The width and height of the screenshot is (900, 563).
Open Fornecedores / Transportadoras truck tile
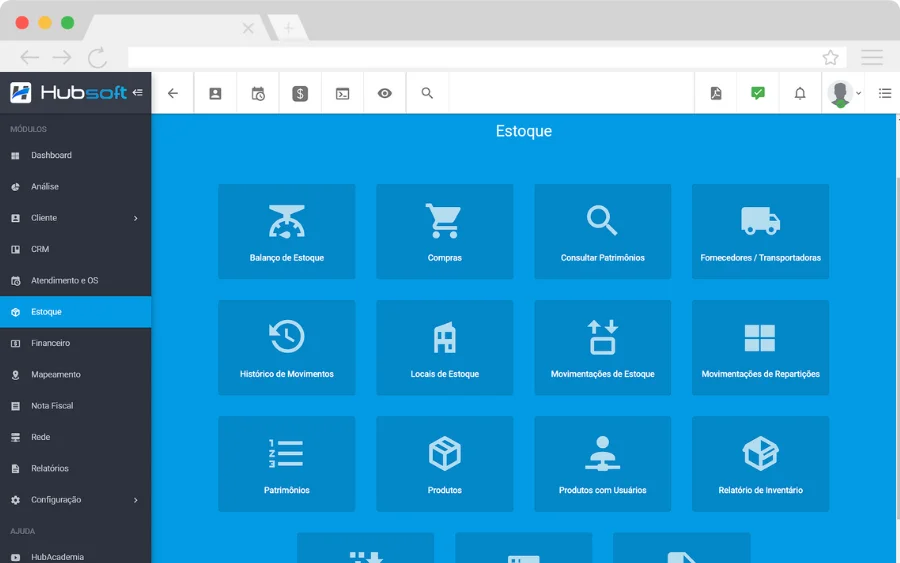tap(760, 232)
